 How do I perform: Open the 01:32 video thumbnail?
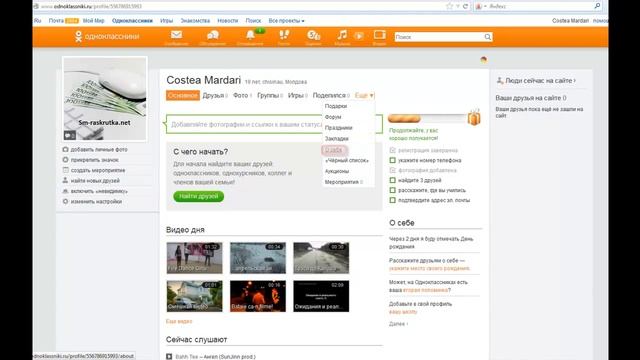[195, 258]
